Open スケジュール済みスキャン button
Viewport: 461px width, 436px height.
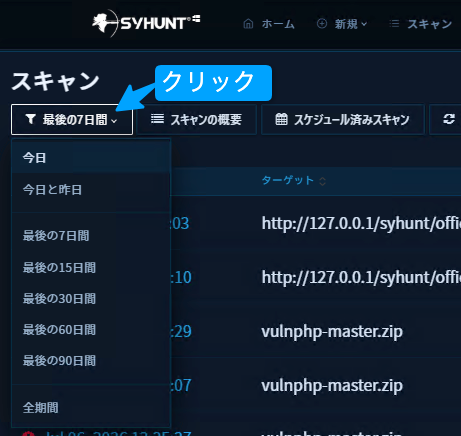click(343, 119)
